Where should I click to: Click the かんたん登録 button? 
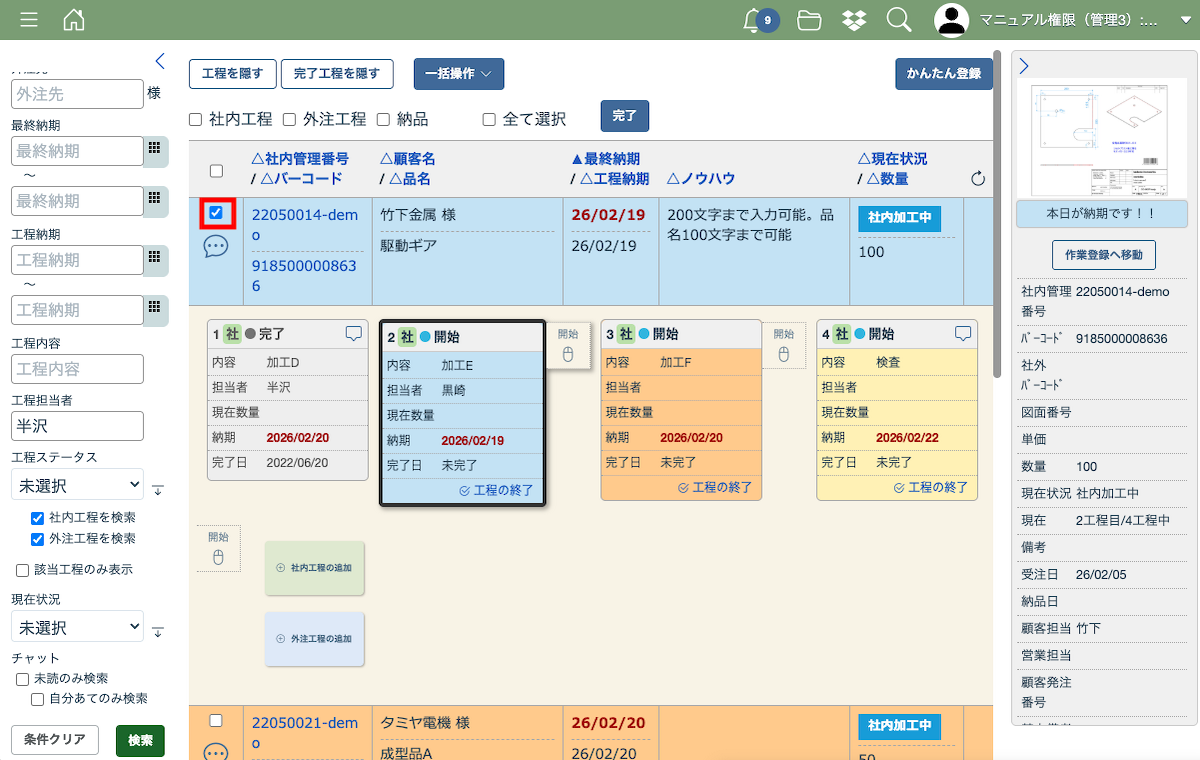coord(943,74)
